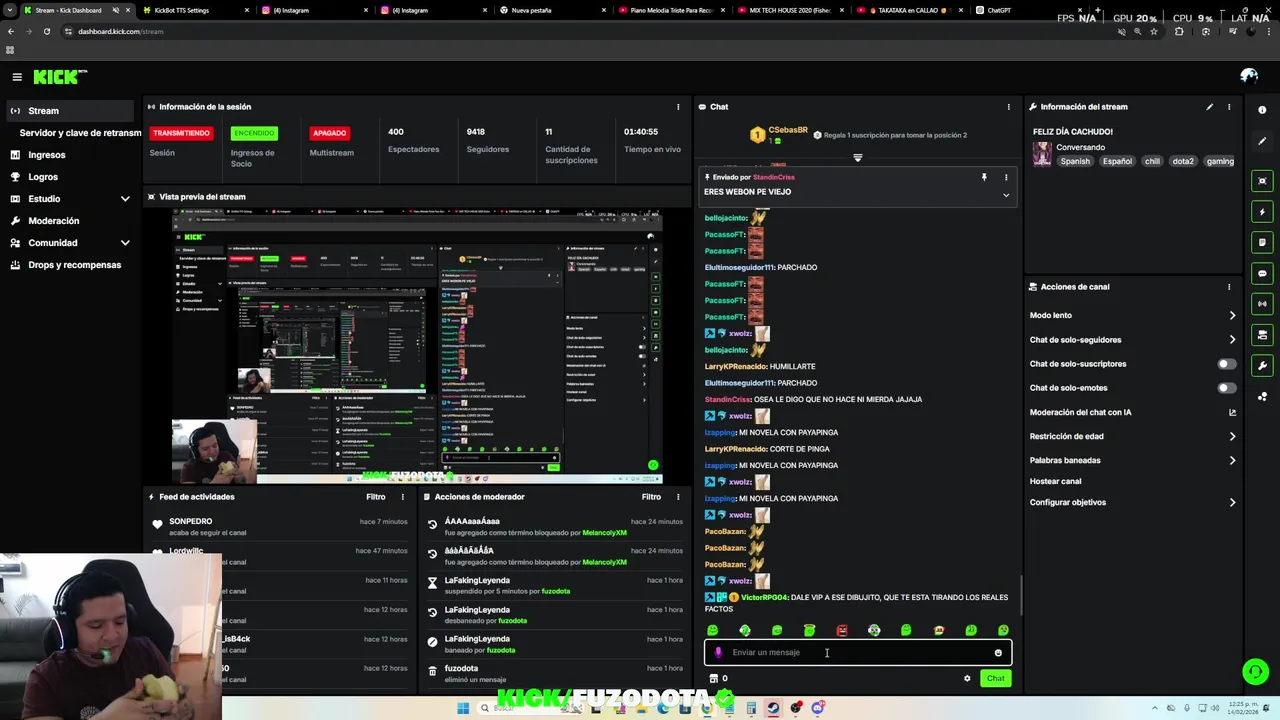The width and height of the screenshot is (1280, 720).
Task: Open Acciones de canal three-dot menu
Action: click(x=1229, y=287)
